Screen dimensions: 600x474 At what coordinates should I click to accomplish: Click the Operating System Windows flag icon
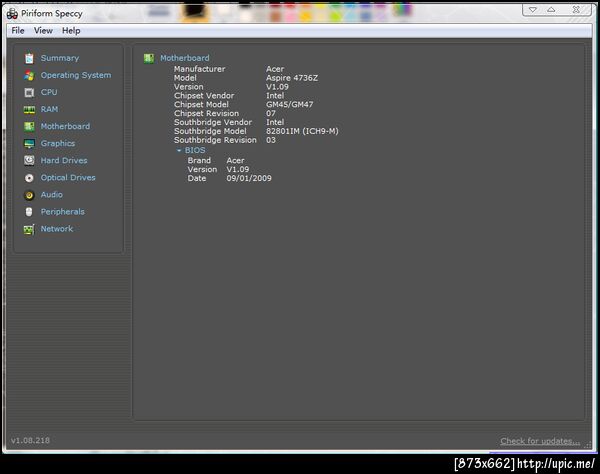tap(29, 75)
